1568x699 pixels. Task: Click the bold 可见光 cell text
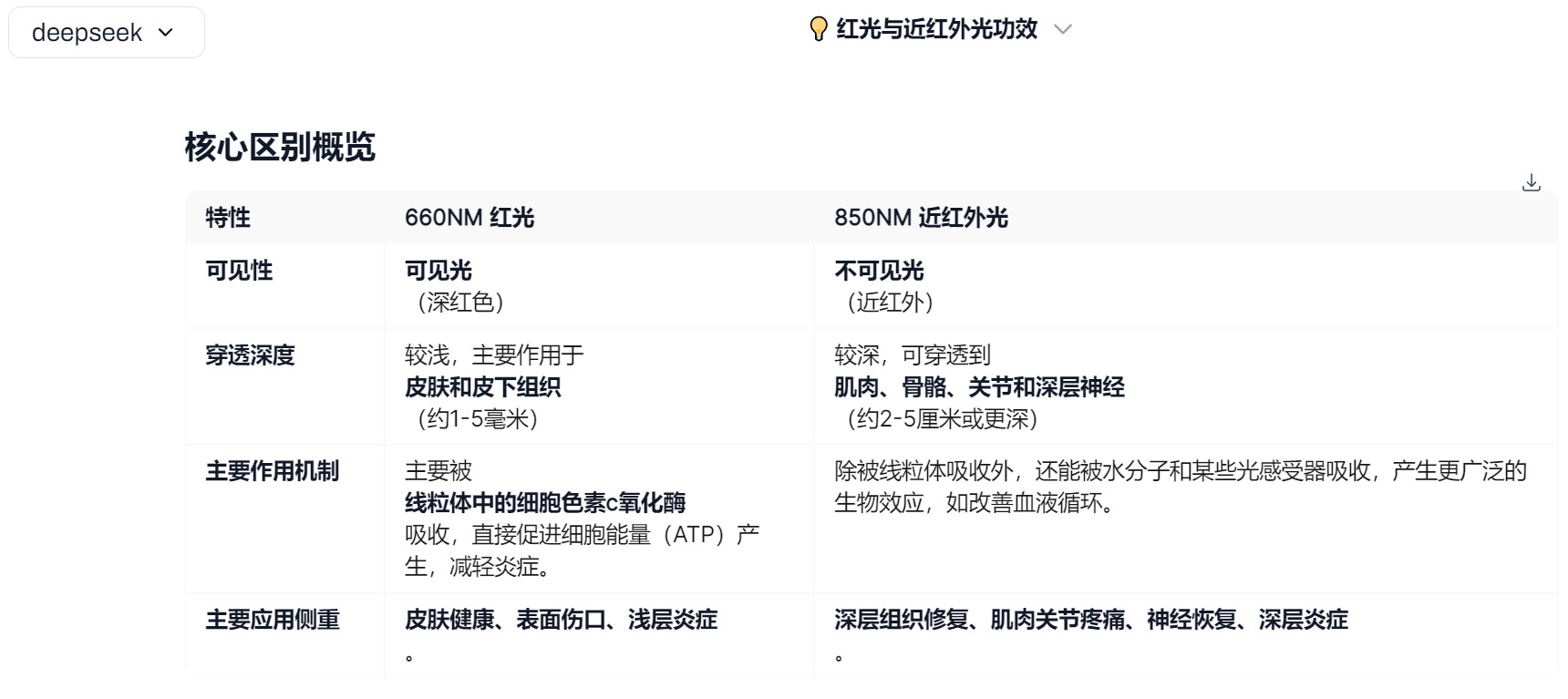[438, 271]
